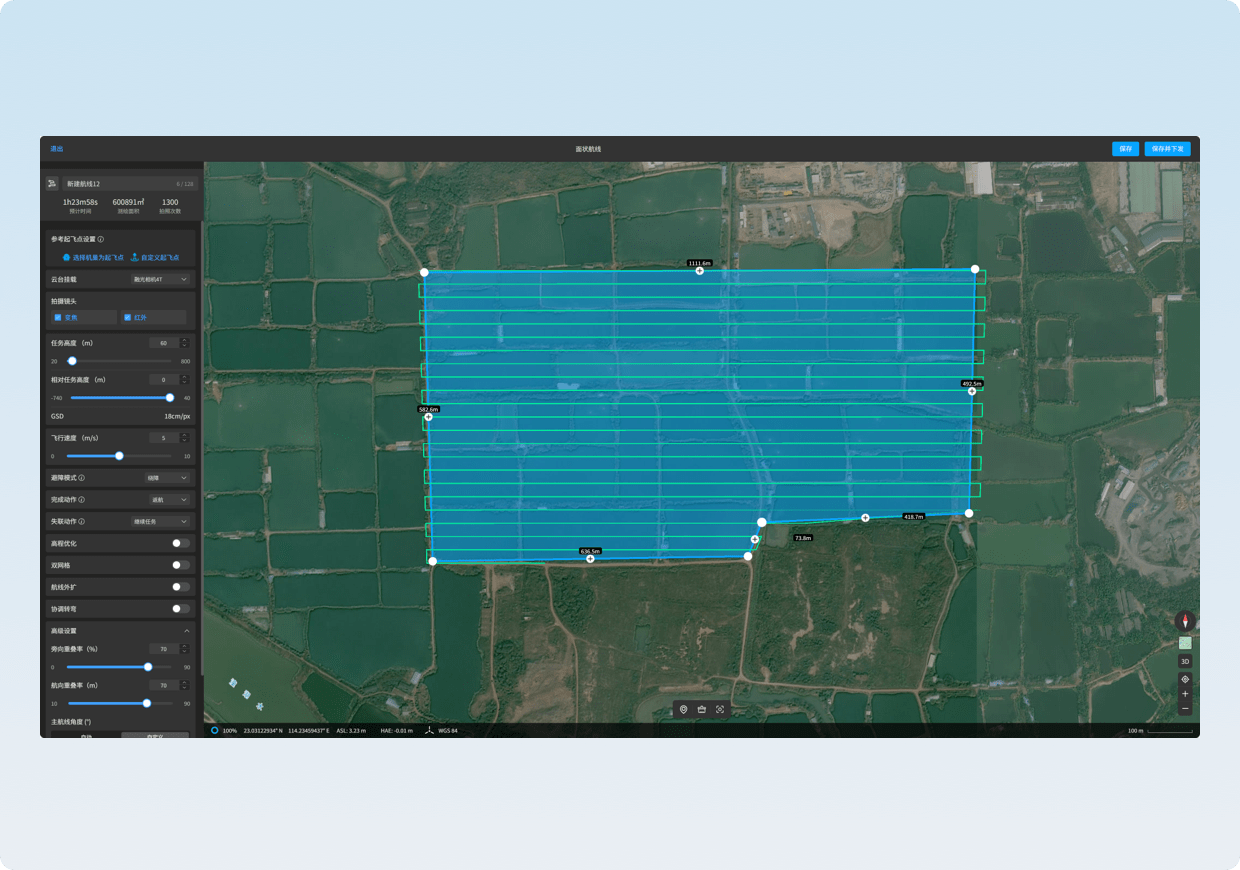This screenshot has width=1240, height=870.
Task: Enable the 航线外扩 switch
Action: (180, 587)
